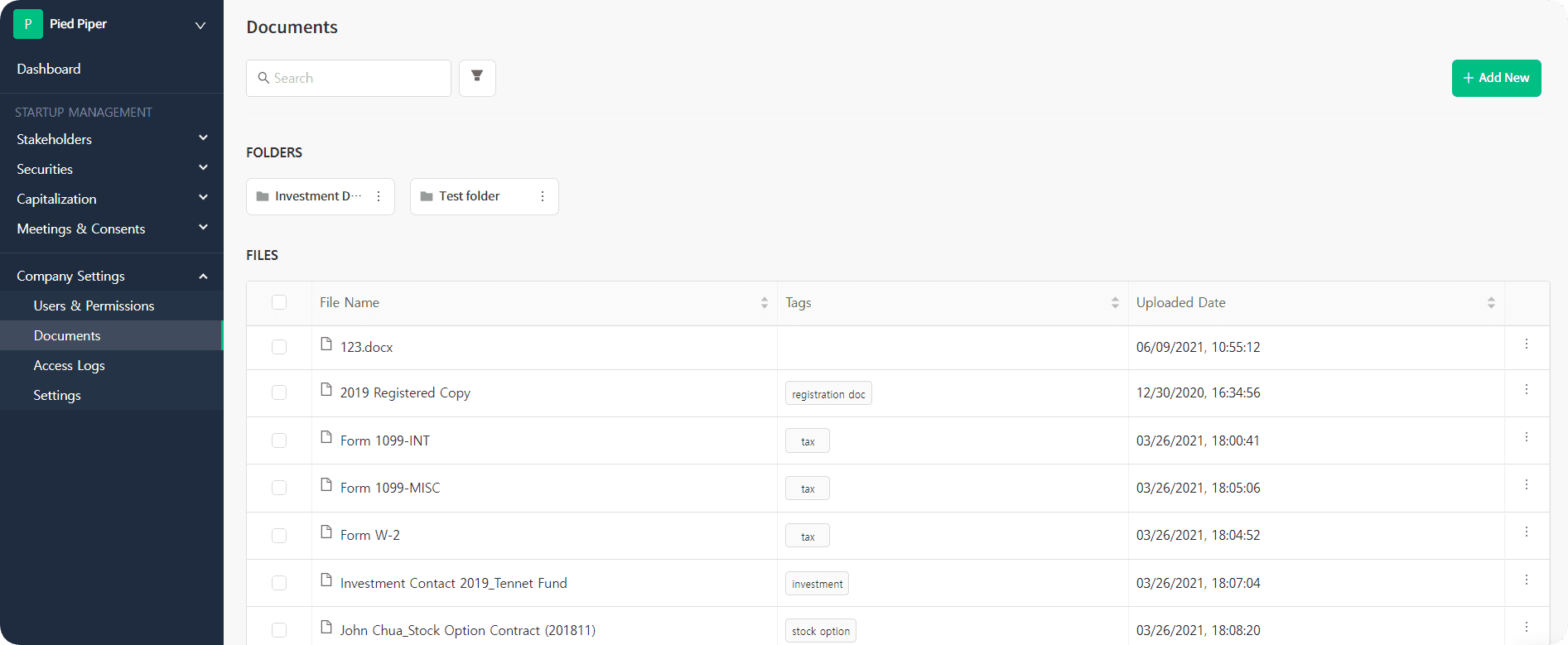Click file icon beside John Chua_Stock Option Contract

tap(326, 628)
